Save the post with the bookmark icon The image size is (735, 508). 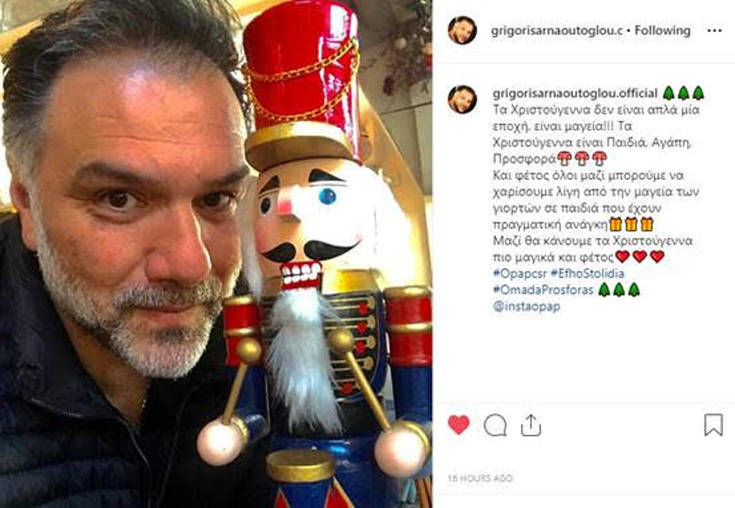(x=713, y=425)
